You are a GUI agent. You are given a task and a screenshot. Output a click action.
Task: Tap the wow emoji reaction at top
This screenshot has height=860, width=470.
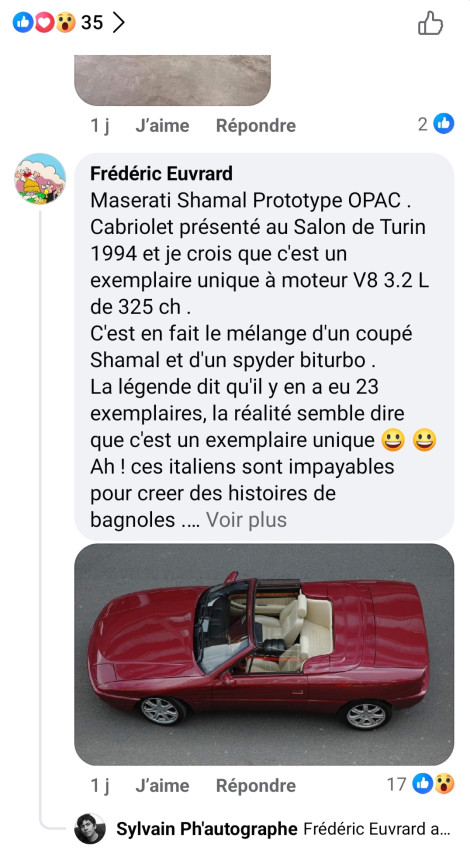tap(65, 22)
